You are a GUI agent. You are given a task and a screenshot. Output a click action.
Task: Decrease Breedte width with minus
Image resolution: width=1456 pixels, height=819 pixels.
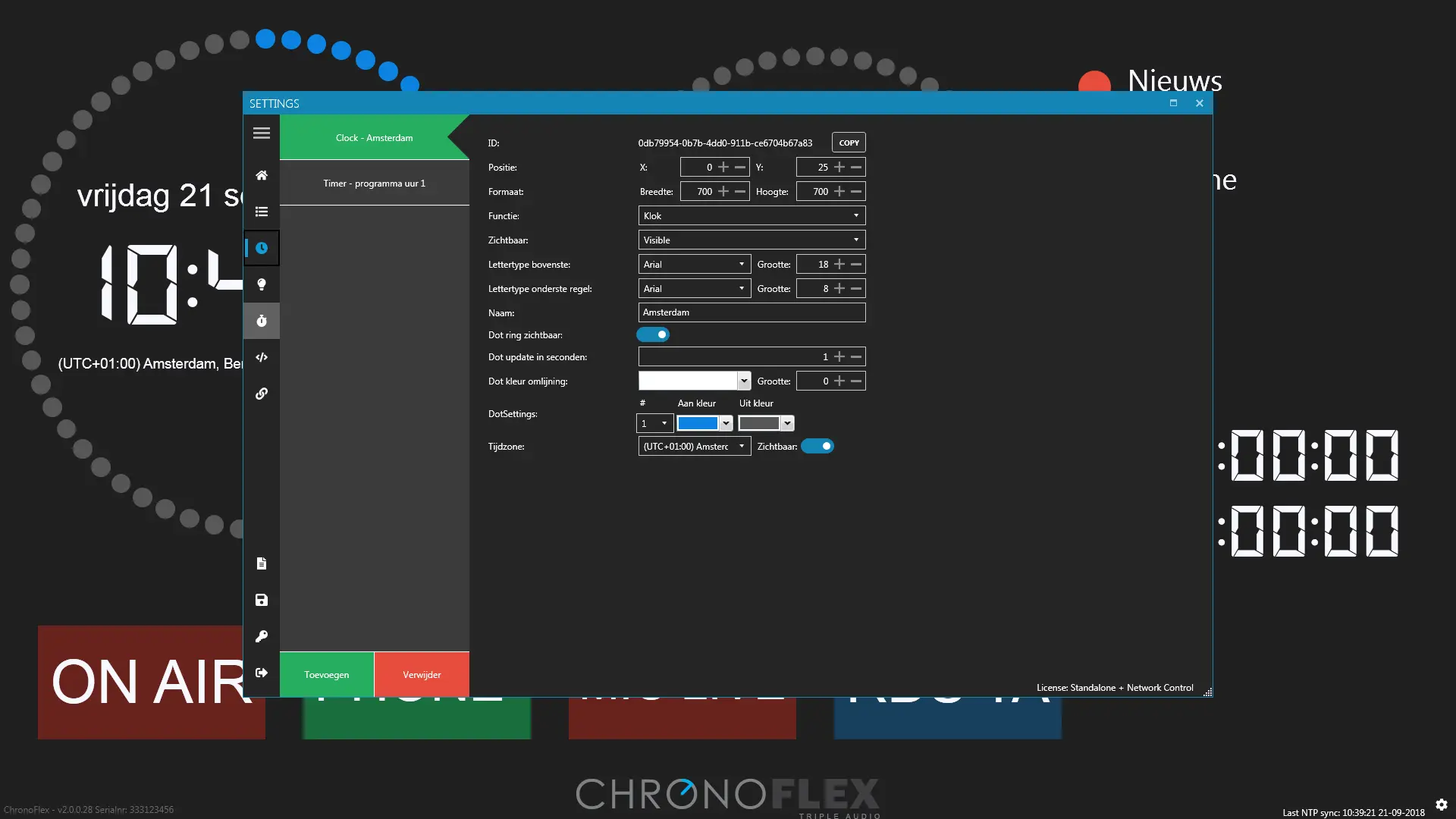point(740,191)
